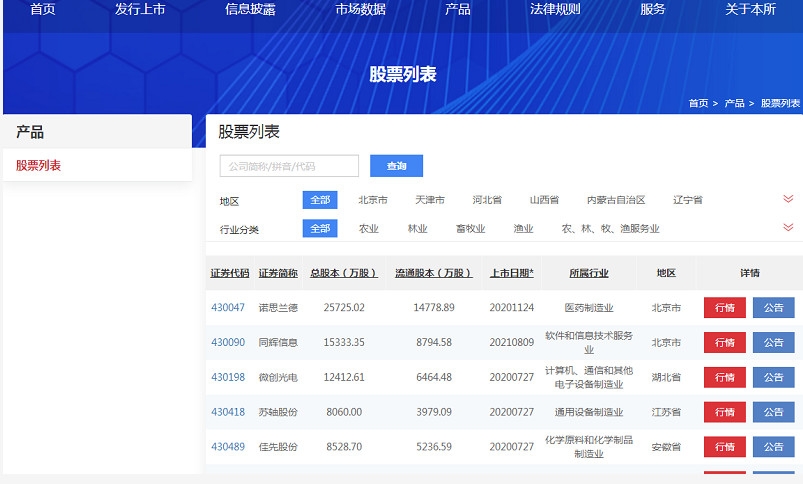Open stock code 430418 link
Viewport: 803px width, 484px height.
click(228, 412)
